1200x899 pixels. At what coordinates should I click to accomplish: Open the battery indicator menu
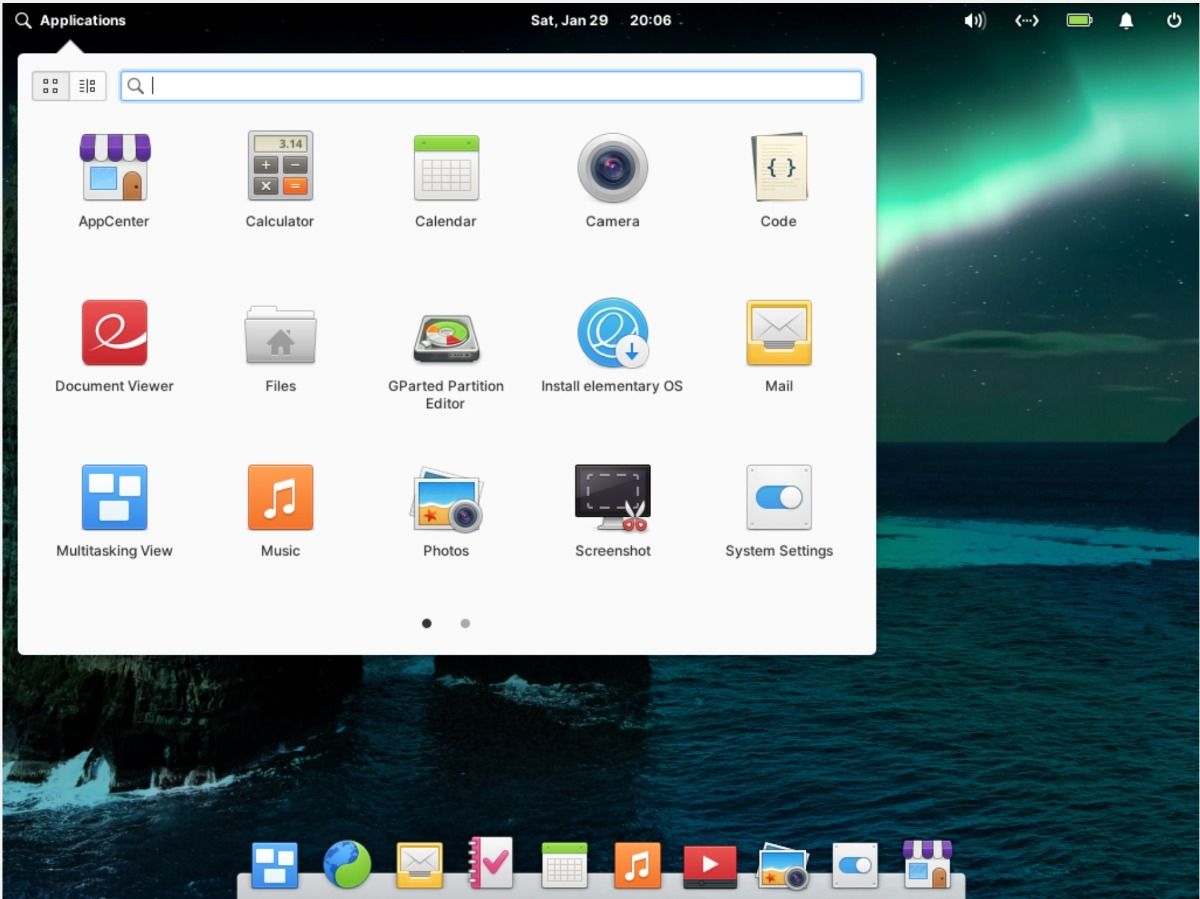click(x=1079, y=19)
